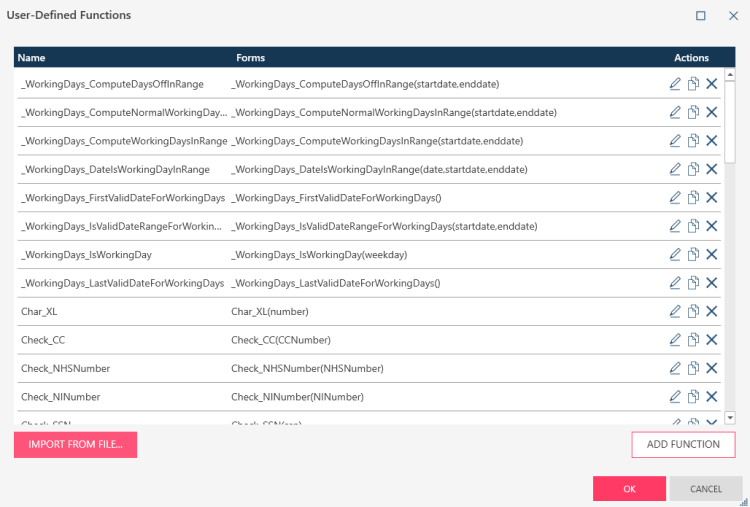
Task: Click the scrollbar up arrow
Action: [730, 75]
